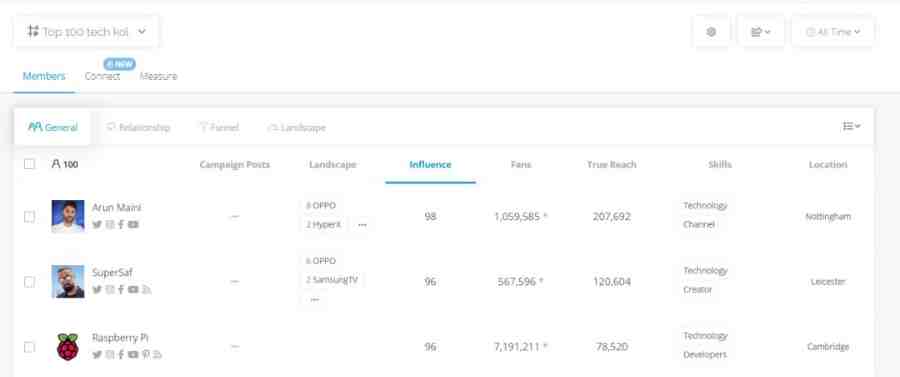
Task: Switch to the Measure tab
Action: coord(158,76)
